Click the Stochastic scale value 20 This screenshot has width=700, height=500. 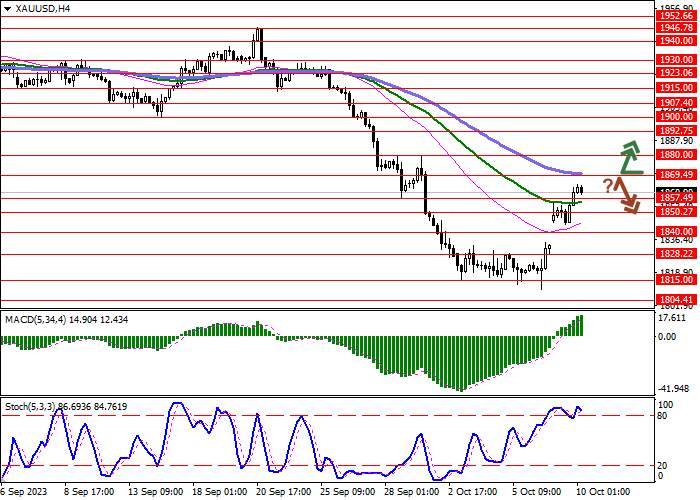tap(663, 466)
